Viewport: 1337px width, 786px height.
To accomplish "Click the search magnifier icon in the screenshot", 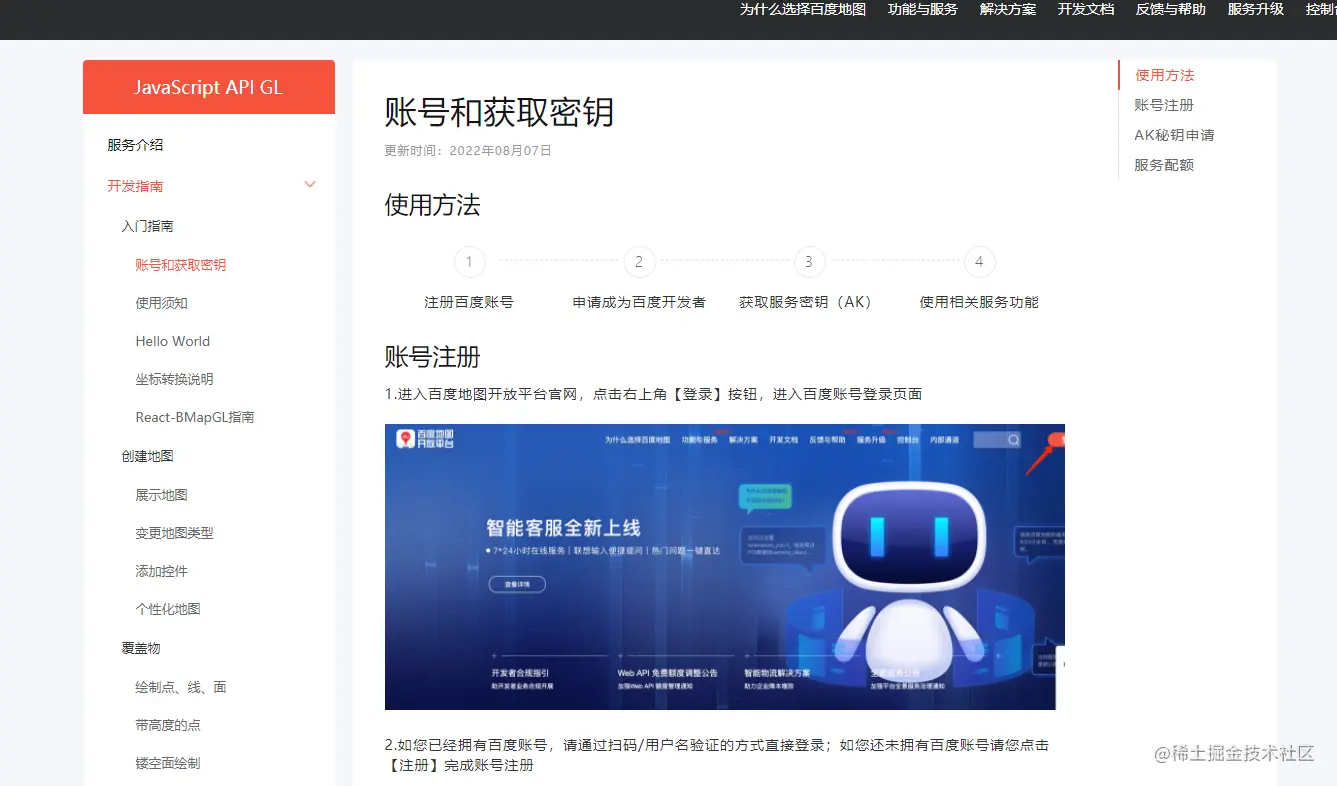I will point(1012,439).
